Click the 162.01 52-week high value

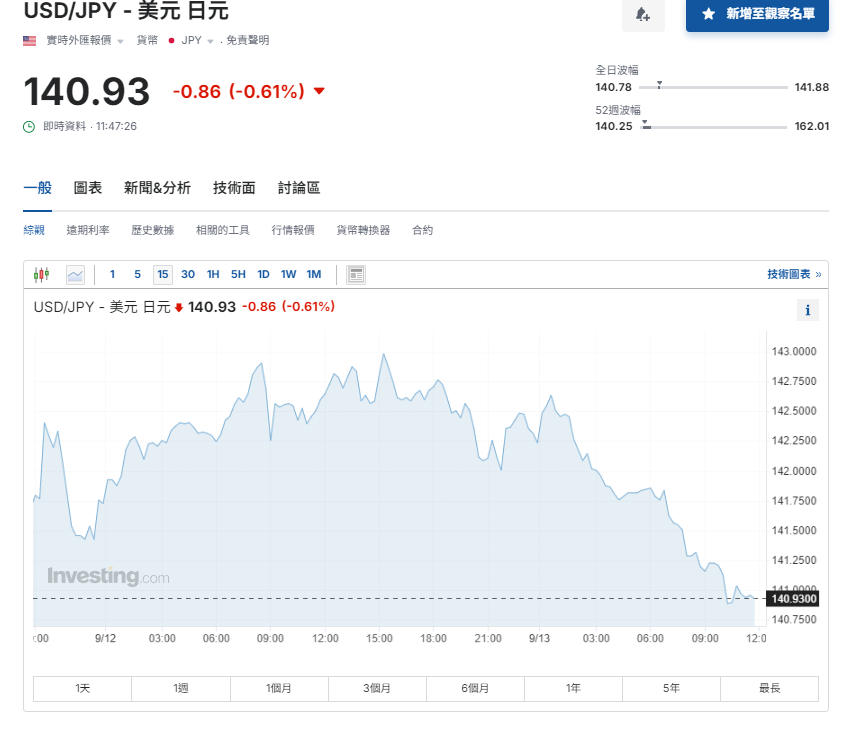click(812, 126)
